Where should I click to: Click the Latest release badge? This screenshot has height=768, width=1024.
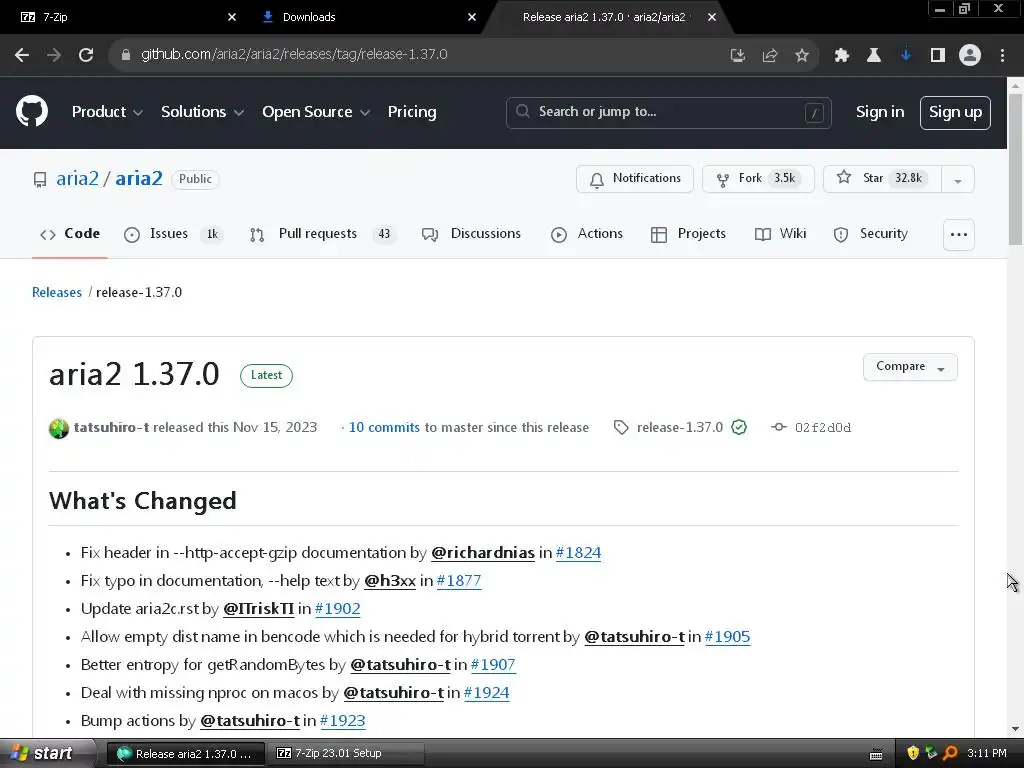(x=266, y=376)
